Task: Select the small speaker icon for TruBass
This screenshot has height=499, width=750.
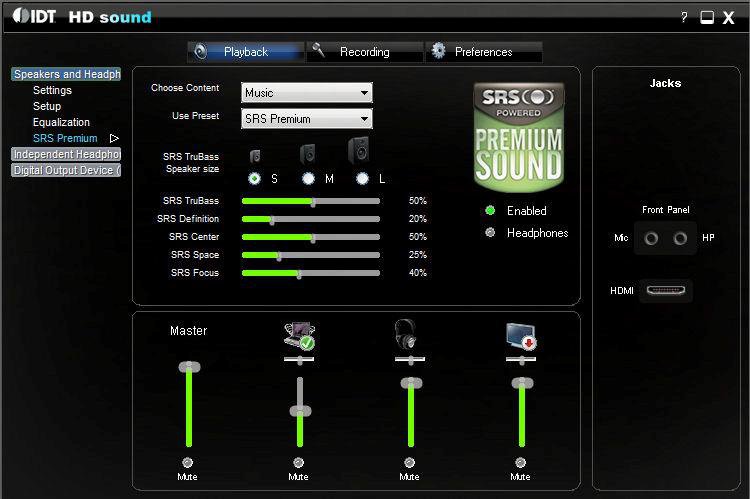Action: (255, 156)
